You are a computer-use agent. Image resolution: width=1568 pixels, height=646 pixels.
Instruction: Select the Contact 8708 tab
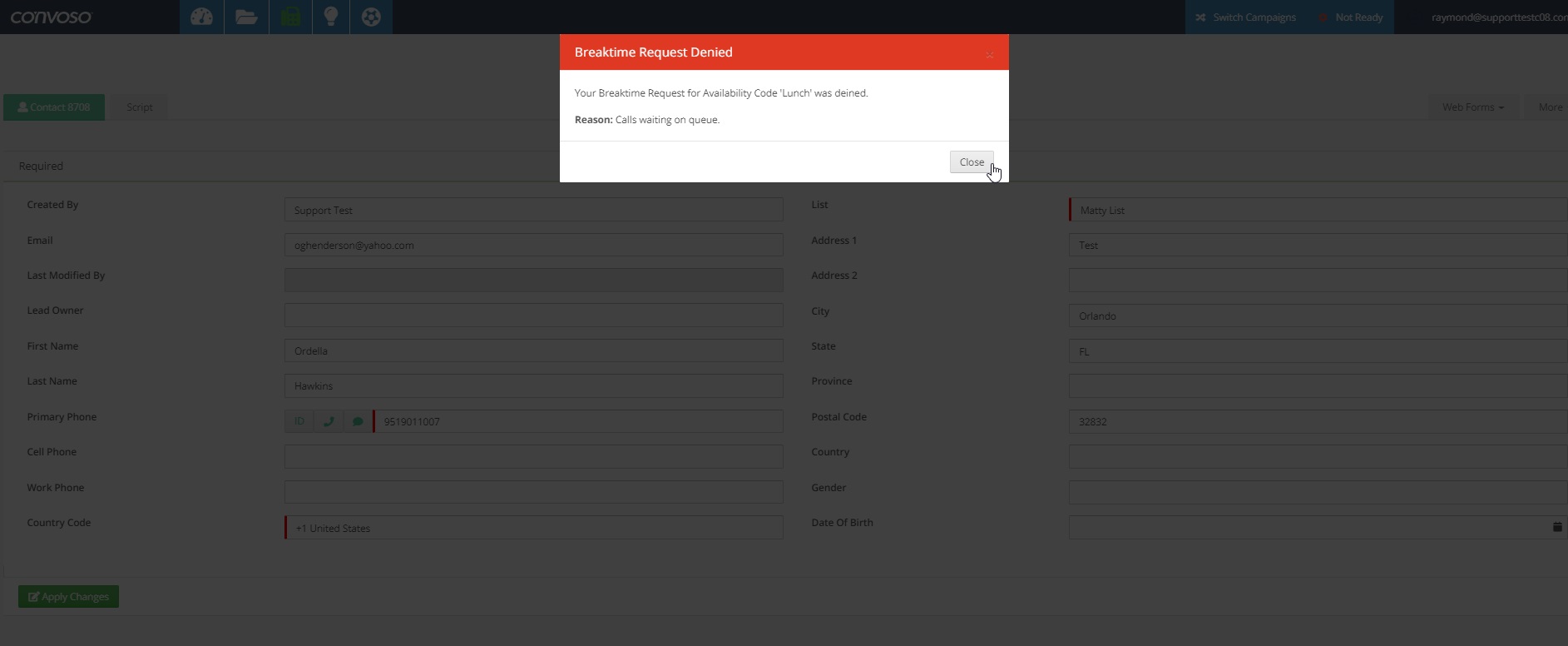54,107
